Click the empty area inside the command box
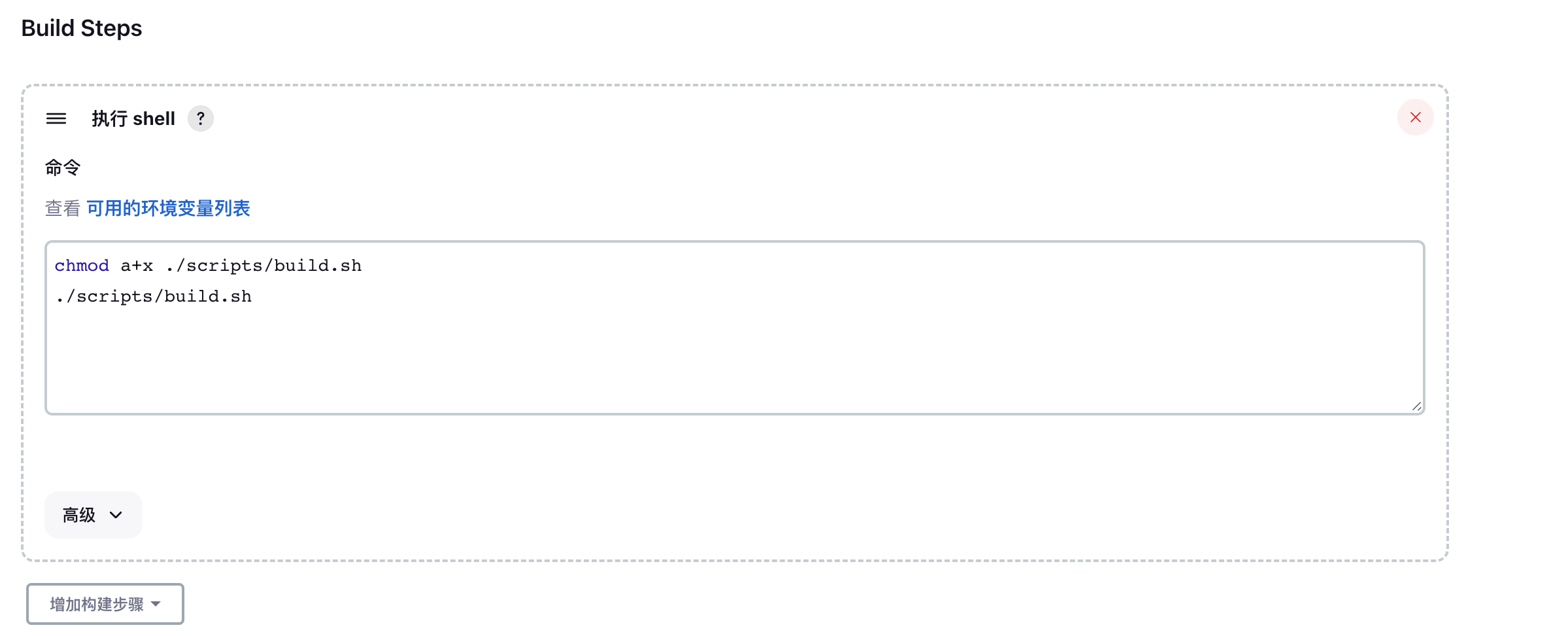The width and height of the screenshot is (1568, 636). point(735,360)
